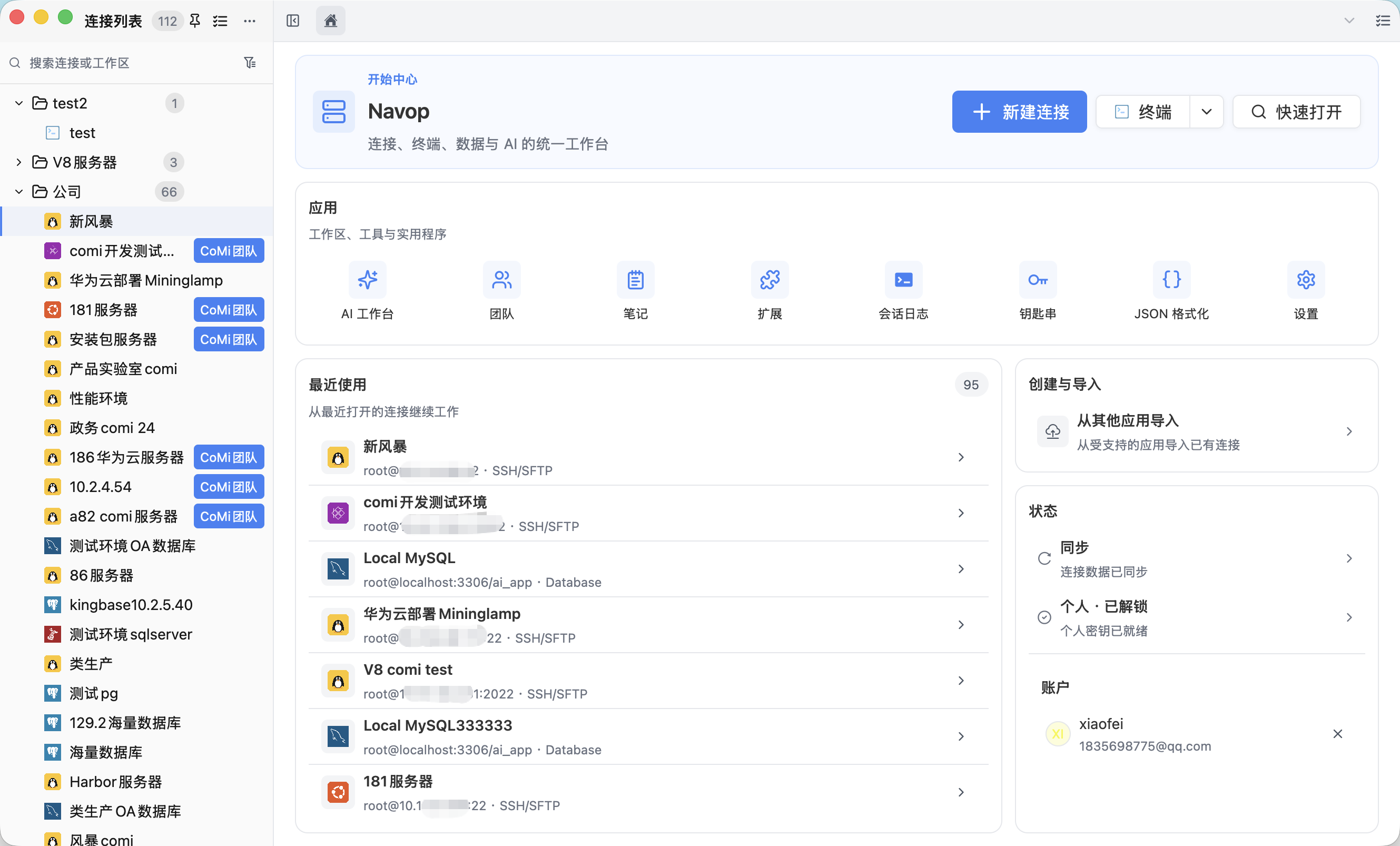Click the 快速打开 button

coord(1297,112)
